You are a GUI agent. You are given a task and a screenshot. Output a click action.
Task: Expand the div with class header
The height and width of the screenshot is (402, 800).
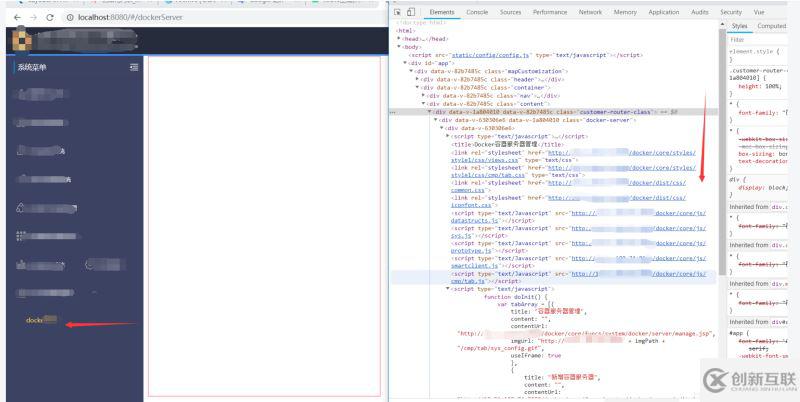click(x=417, y=80)
